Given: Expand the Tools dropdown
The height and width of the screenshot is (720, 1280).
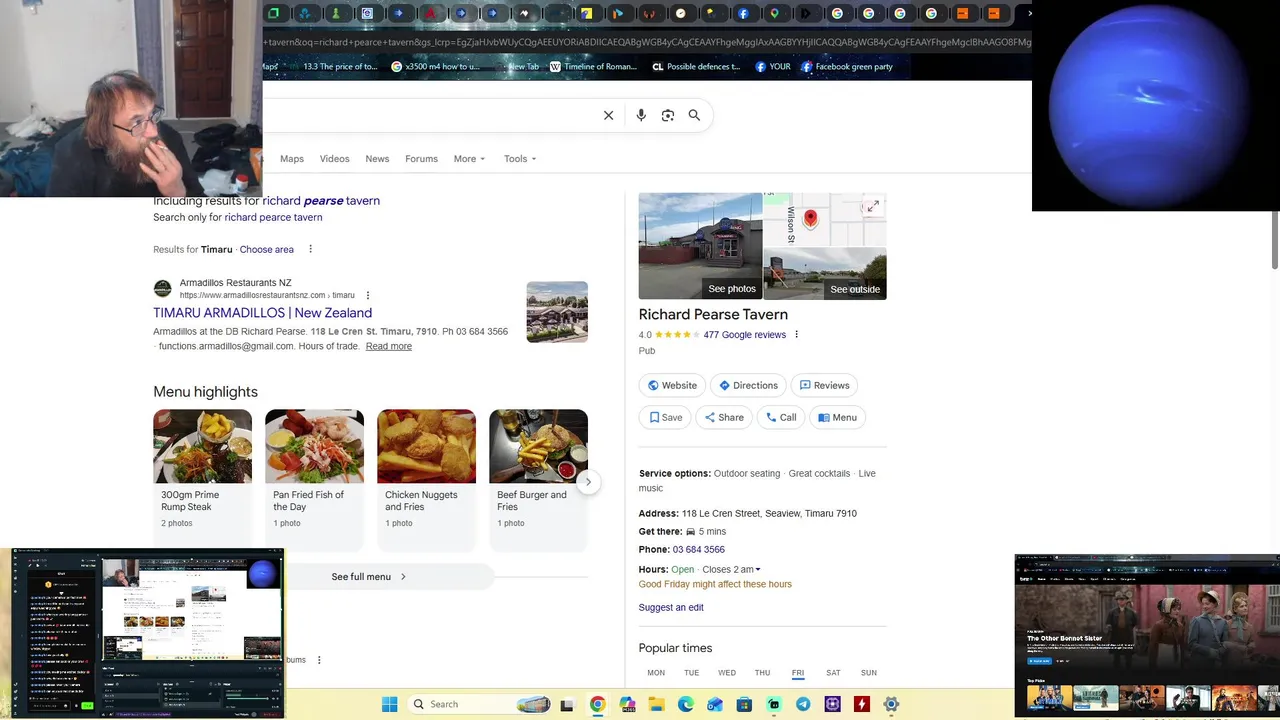Looking at the screenshot, I should tap(520, 159).
